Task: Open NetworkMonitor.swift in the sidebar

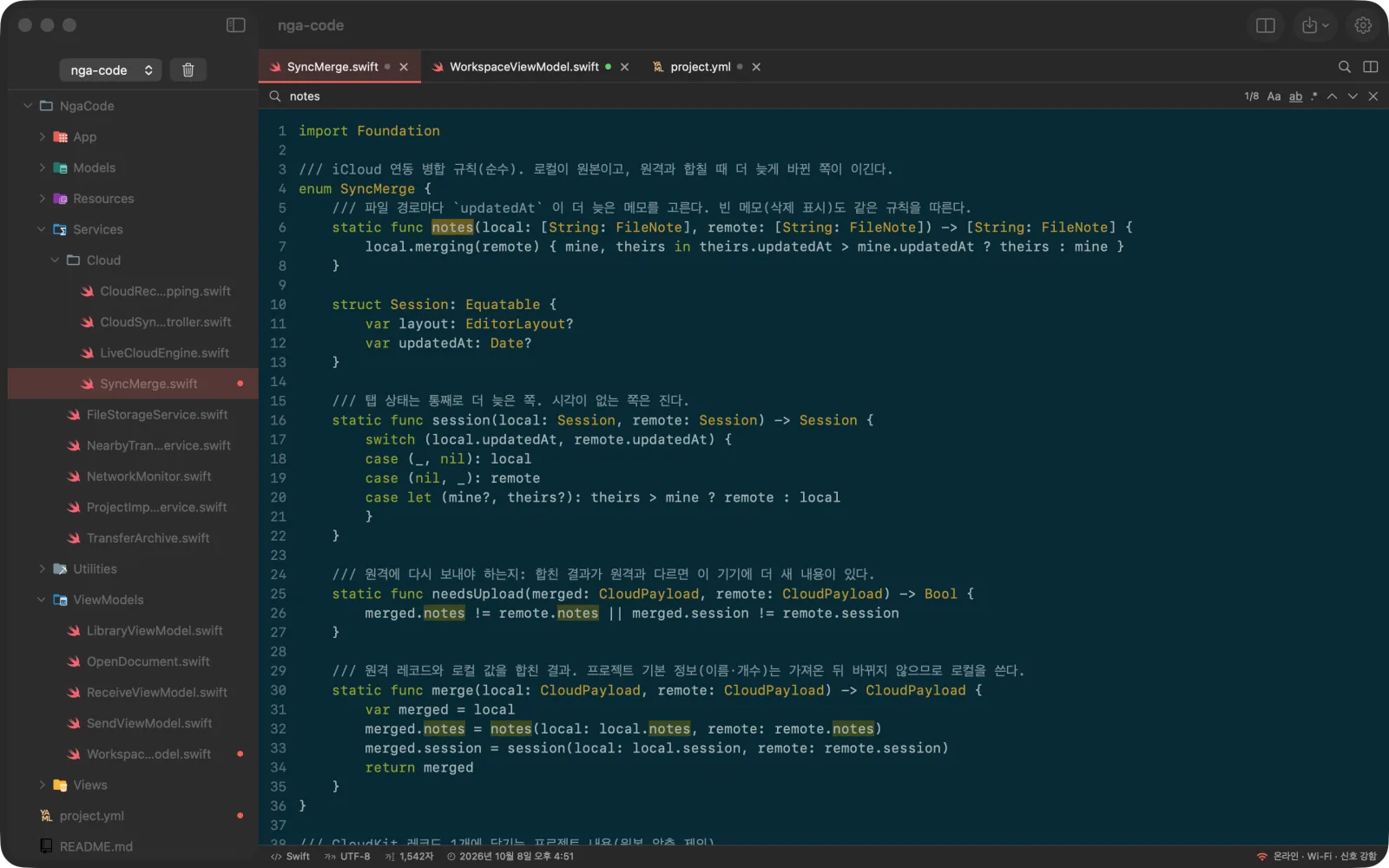Action: pos(133,477)
